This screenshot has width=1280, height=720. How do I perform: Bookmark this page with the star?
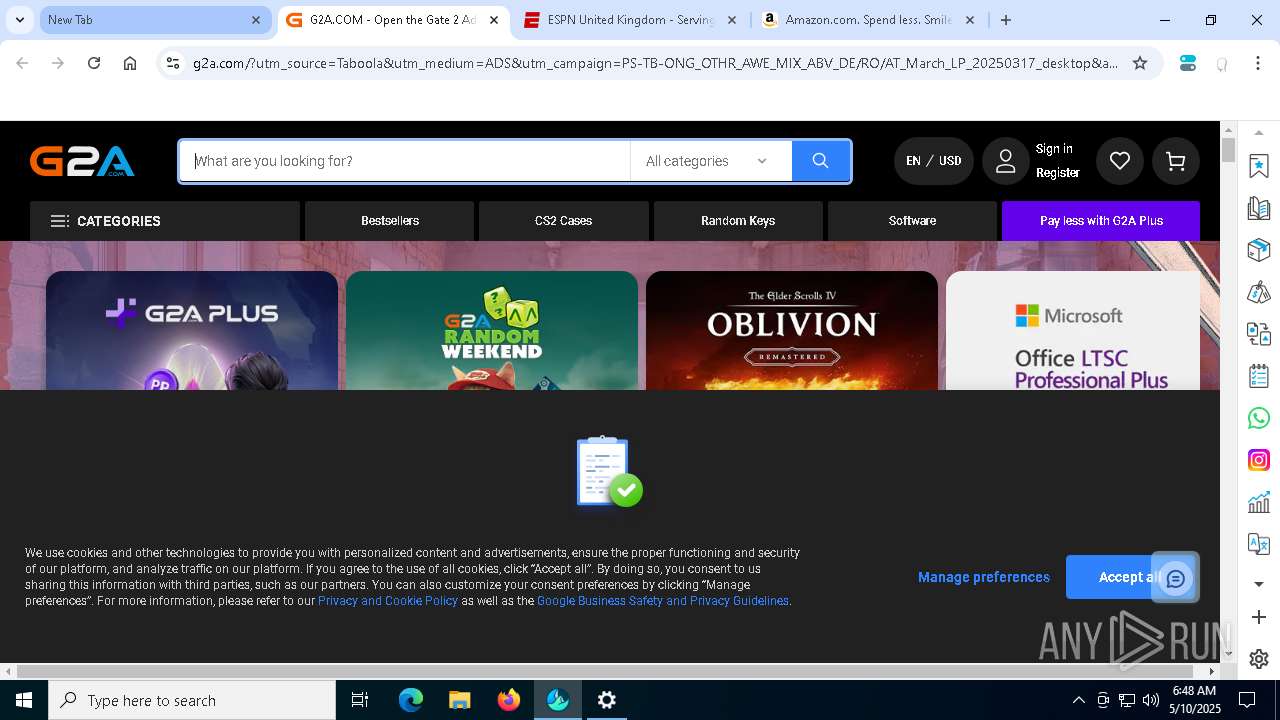click(x=1140, y=63)
